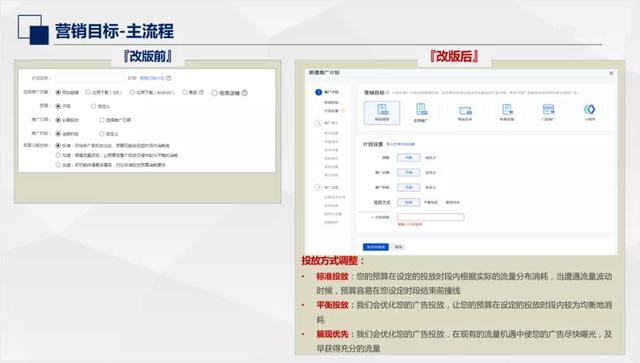The height and width of the screenshot is (363, 640).
Task: Expand step 2 section in left sidebar
Action: tap(318, 123)
